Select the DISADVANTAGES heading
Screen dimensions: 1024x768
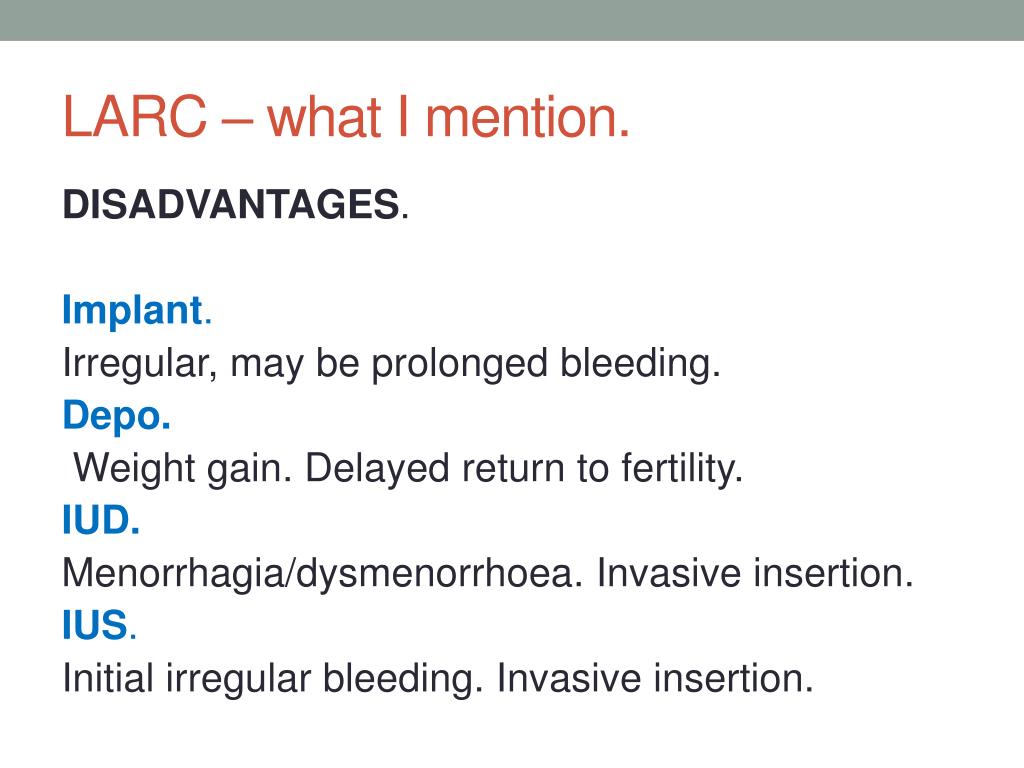[x=235, y=204]
